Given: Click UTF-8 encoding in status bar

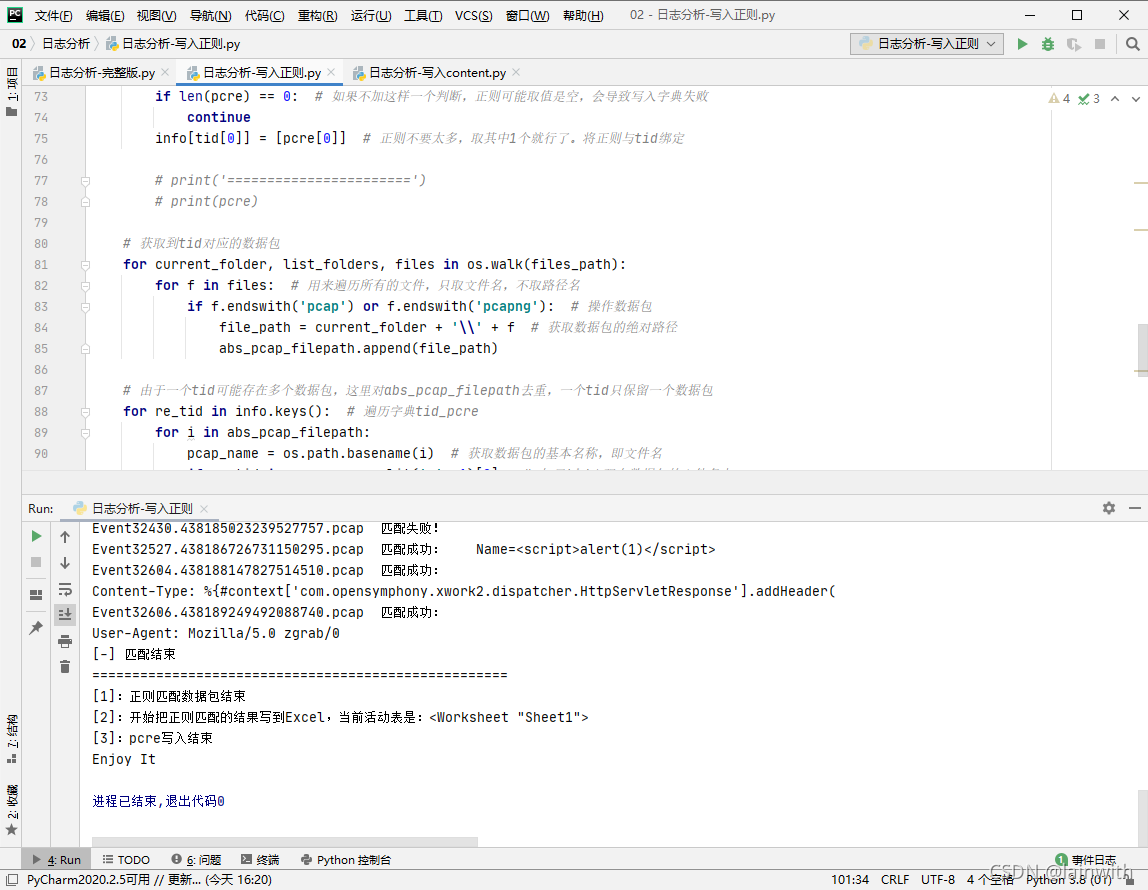Looking at the screenshot, I should click(x=938, y=880).
